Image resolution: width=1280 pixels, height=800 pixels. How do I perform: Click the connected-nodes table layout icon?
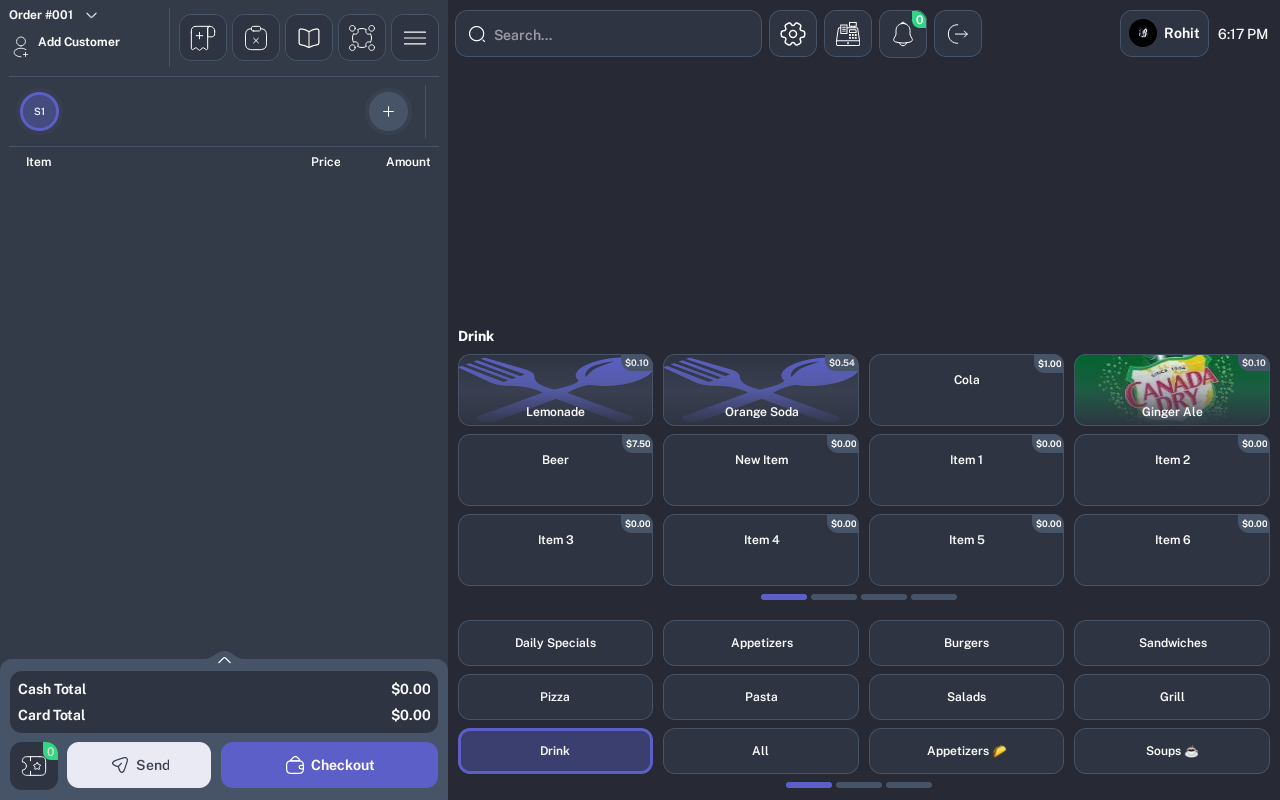[x=362, y=38]
